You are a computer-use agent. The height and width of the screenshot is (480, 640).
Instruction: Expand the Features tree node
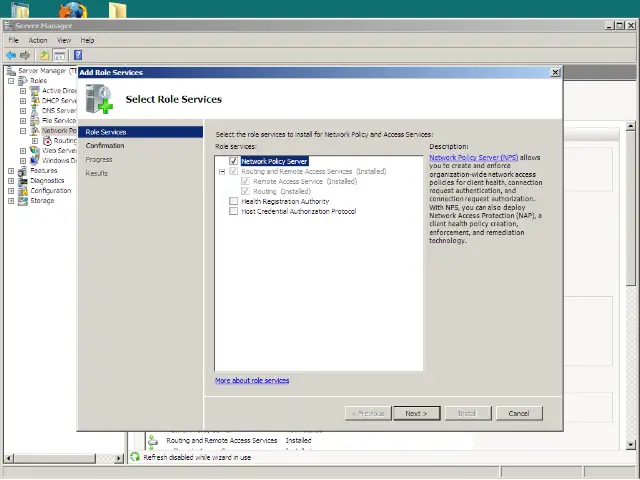pos(11,171)
